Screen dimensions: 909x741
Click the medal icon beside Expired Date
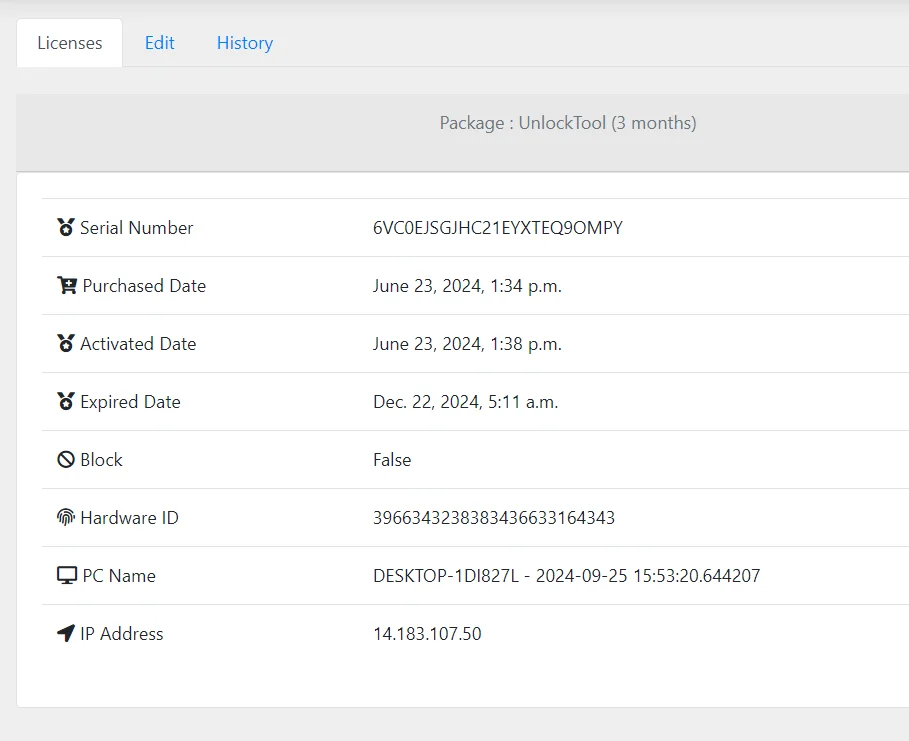66,401
